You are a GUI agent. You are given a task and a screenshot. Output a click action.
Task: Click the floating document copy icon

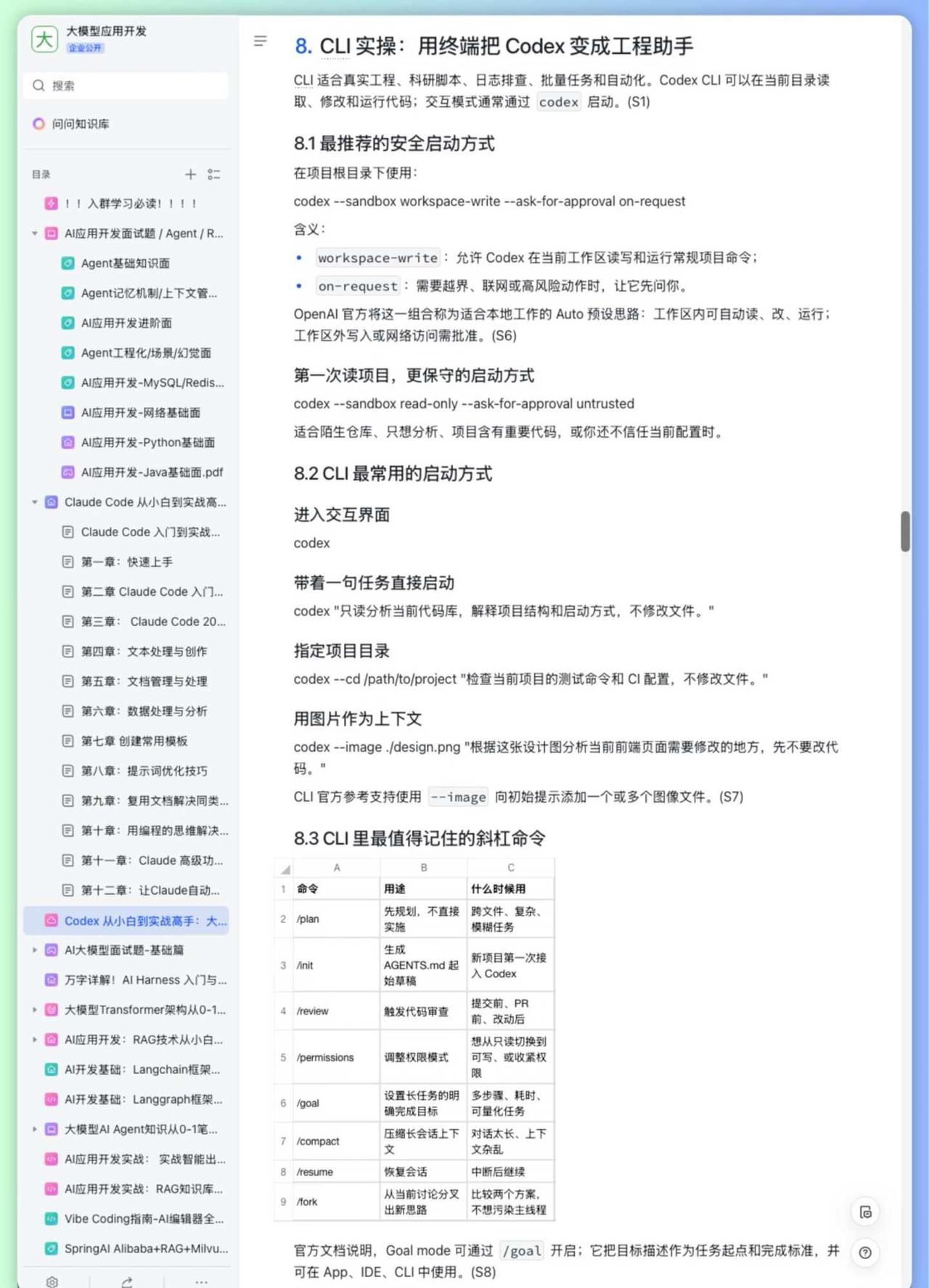point(865,1212)
